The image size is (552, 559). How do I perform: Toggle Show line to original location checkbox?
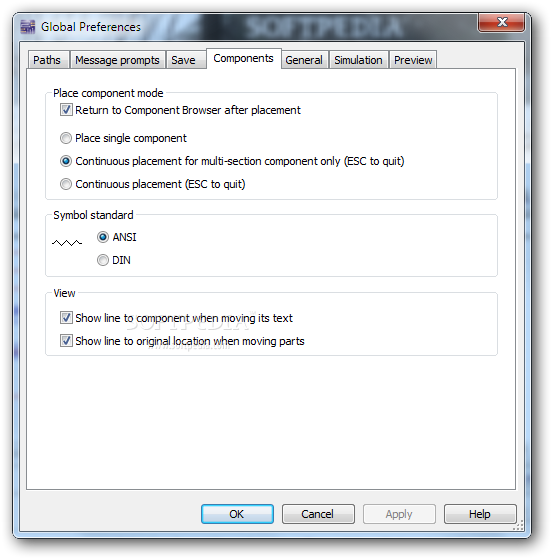click(x=66, y=341)
